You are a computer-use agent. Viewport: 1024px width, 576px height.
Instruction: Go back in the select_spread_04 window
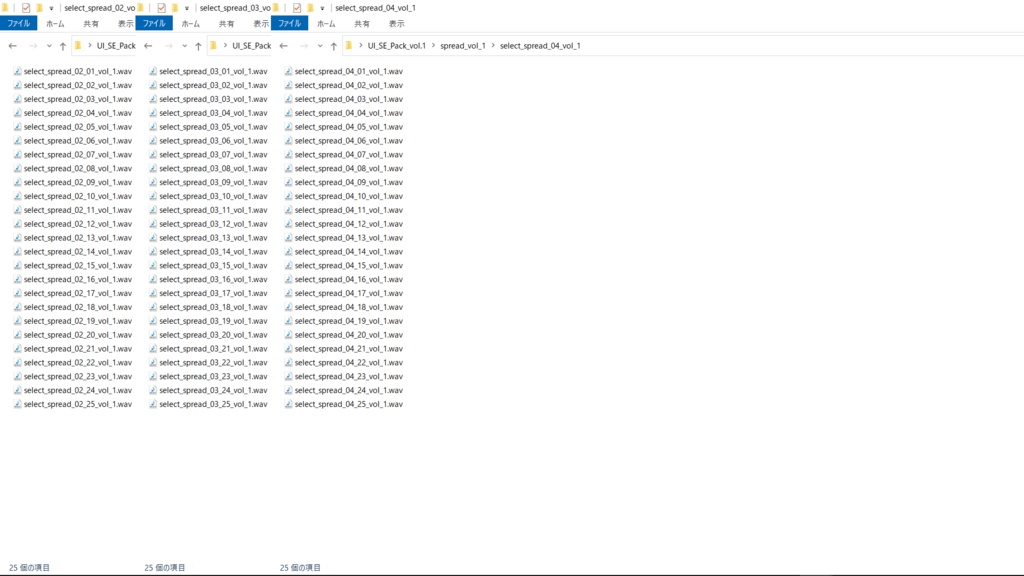pos(283,46)
